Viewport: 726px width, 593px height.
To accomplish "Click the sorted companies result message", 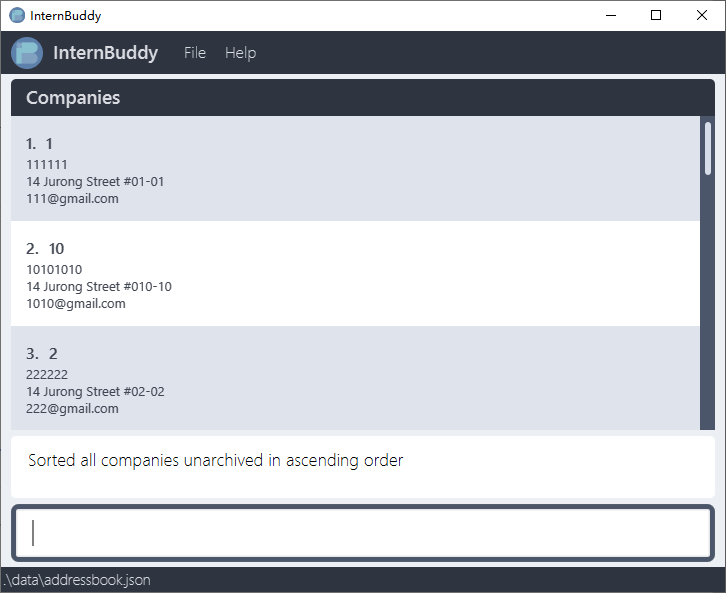I will pyautogui.click(x=215, y=460).
